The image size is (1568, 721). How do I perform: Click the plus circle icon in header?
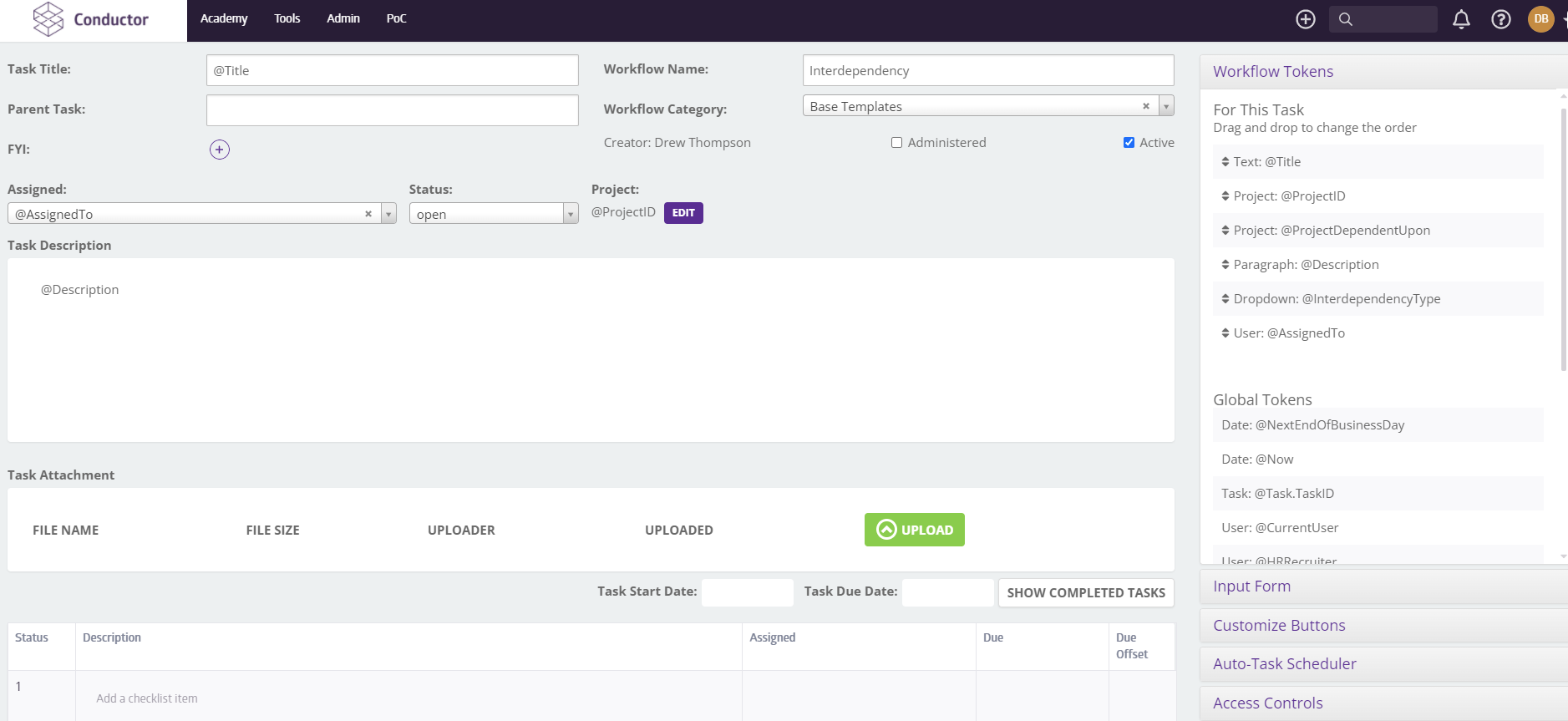[x=1305, y=19]
